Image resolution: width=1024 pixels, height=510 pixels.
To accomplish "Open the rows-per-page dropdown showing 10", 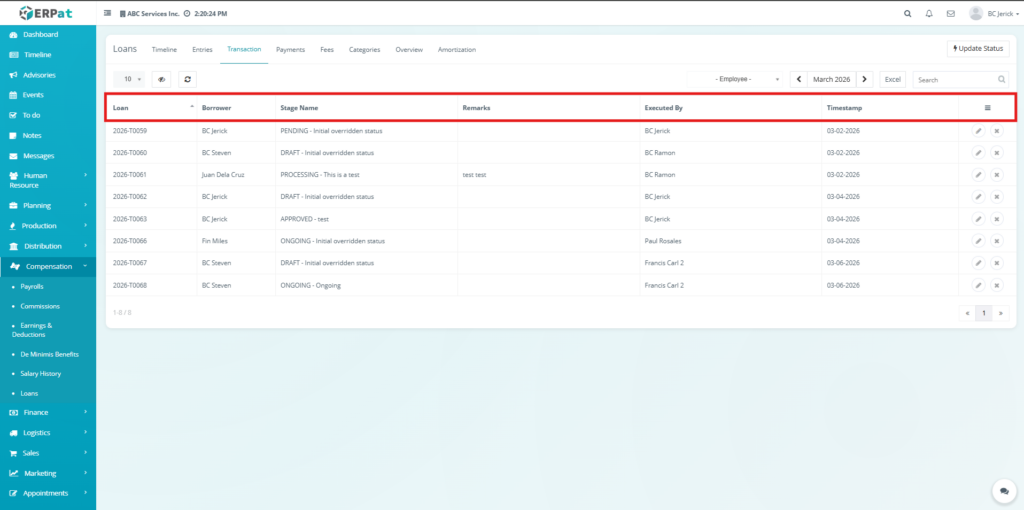I will [x=130, y=79].
